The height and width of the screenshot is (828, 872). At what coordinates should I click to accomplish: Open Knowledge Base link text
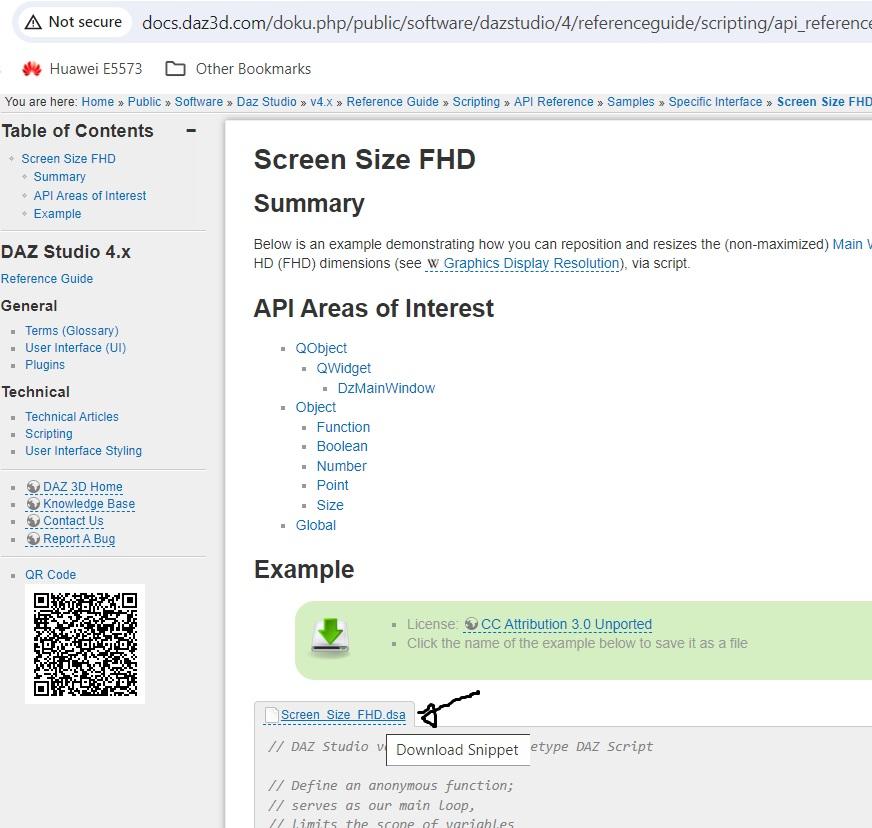coord(89,504)
